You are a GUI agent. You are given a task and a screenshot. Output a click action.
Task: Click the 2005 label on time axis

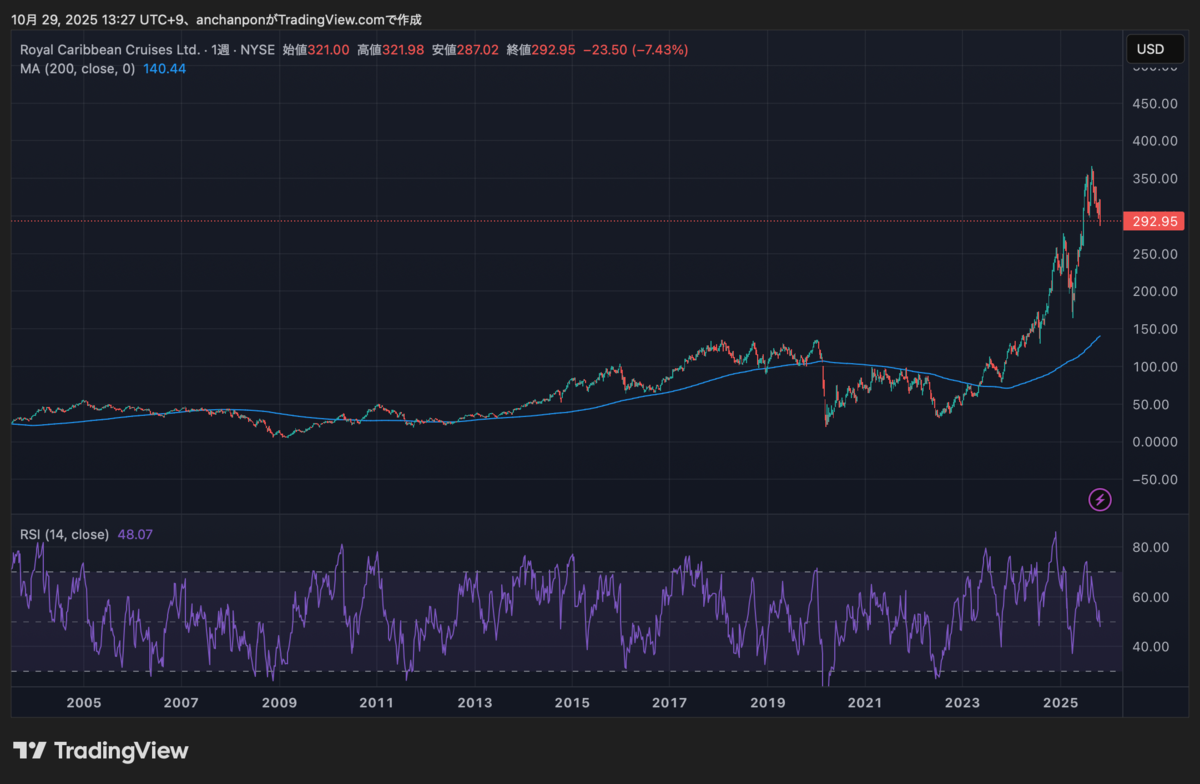coord(84,703)
